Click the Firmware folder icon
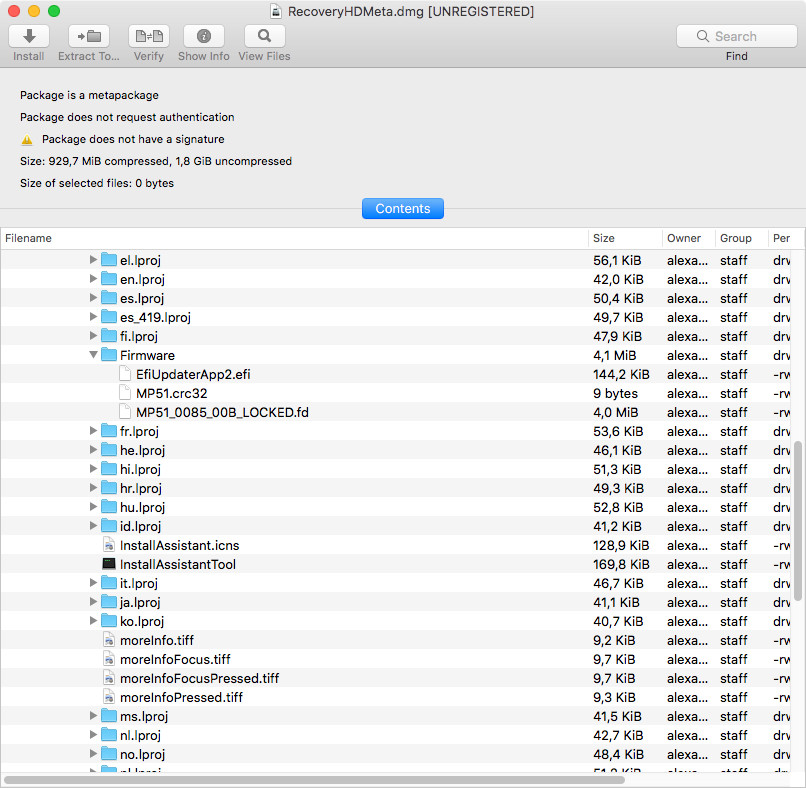The height and width of the screenshot is (788, 806). pos(109,355)
